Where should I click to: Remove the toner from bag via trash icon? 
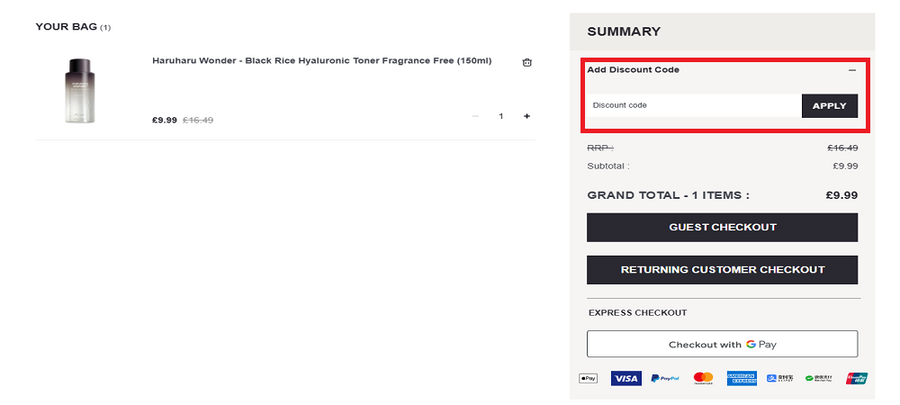click(527, 62)
